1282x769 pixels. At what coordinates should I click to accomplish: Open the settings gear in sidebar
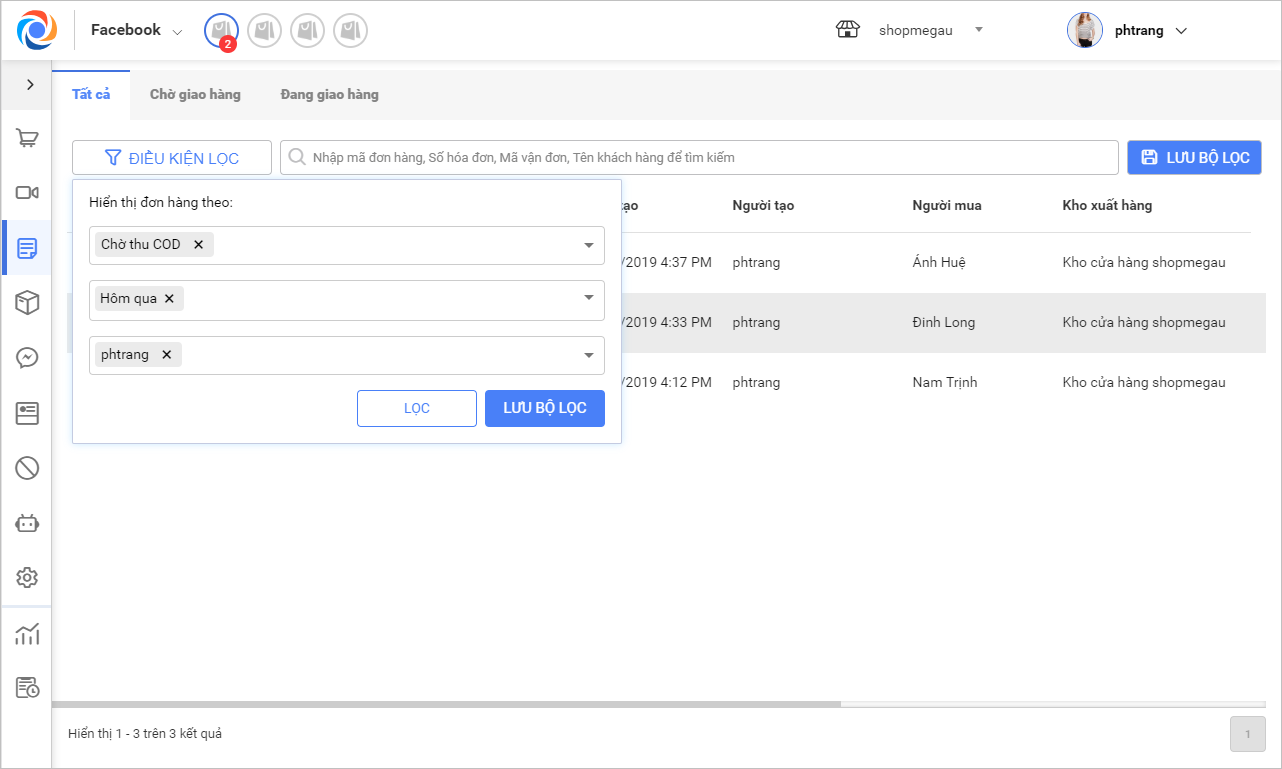(27, 577)
